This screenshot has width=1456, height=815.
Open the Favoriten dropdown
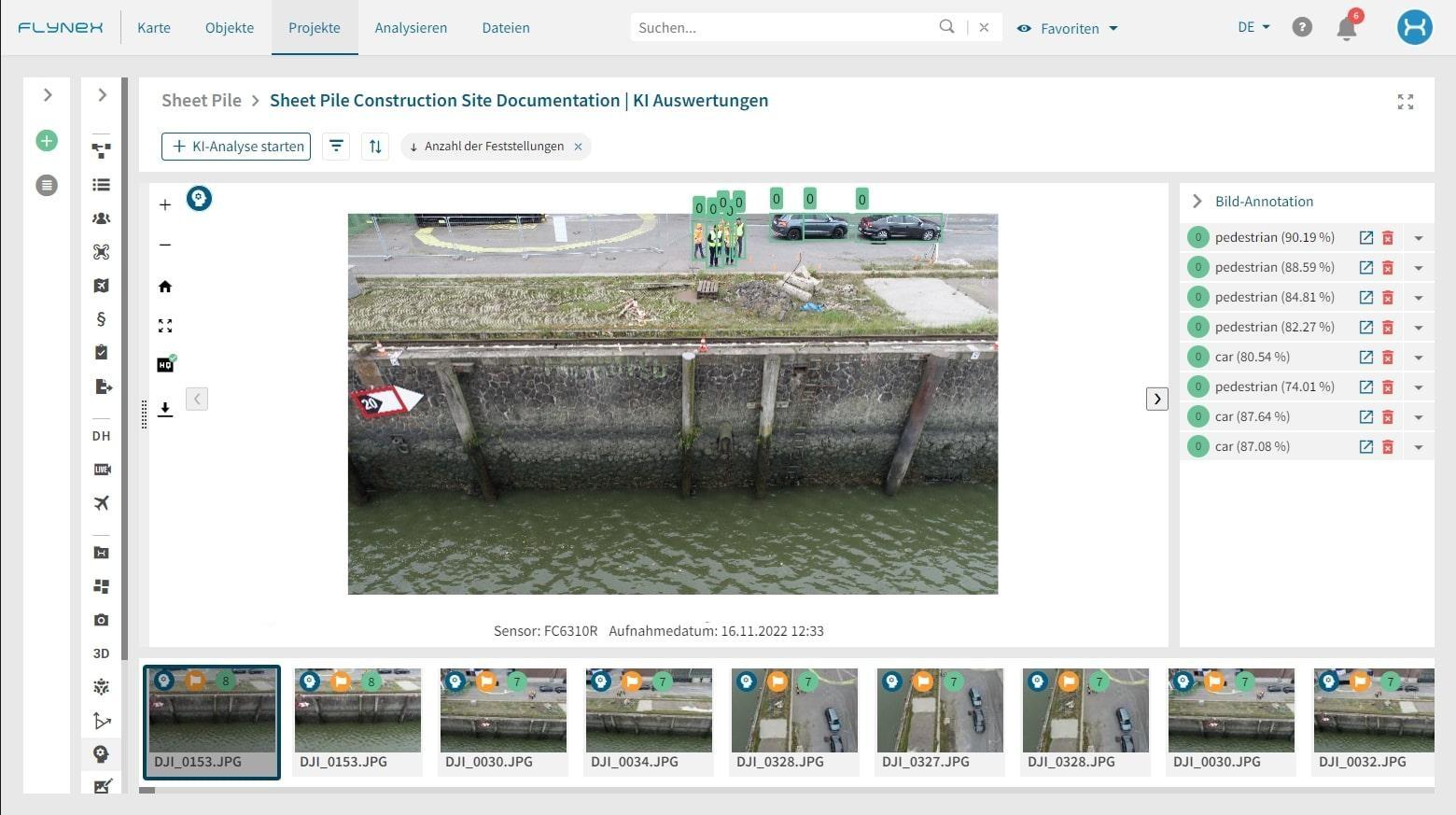(1068, 28)
